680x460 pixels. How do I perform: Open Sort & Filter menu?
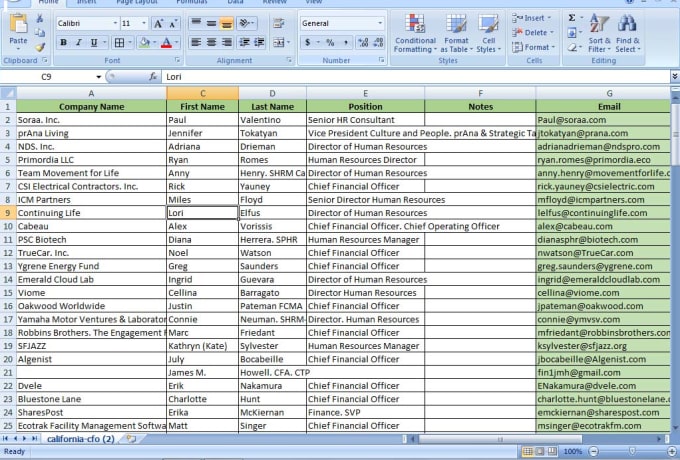(599, 33)
